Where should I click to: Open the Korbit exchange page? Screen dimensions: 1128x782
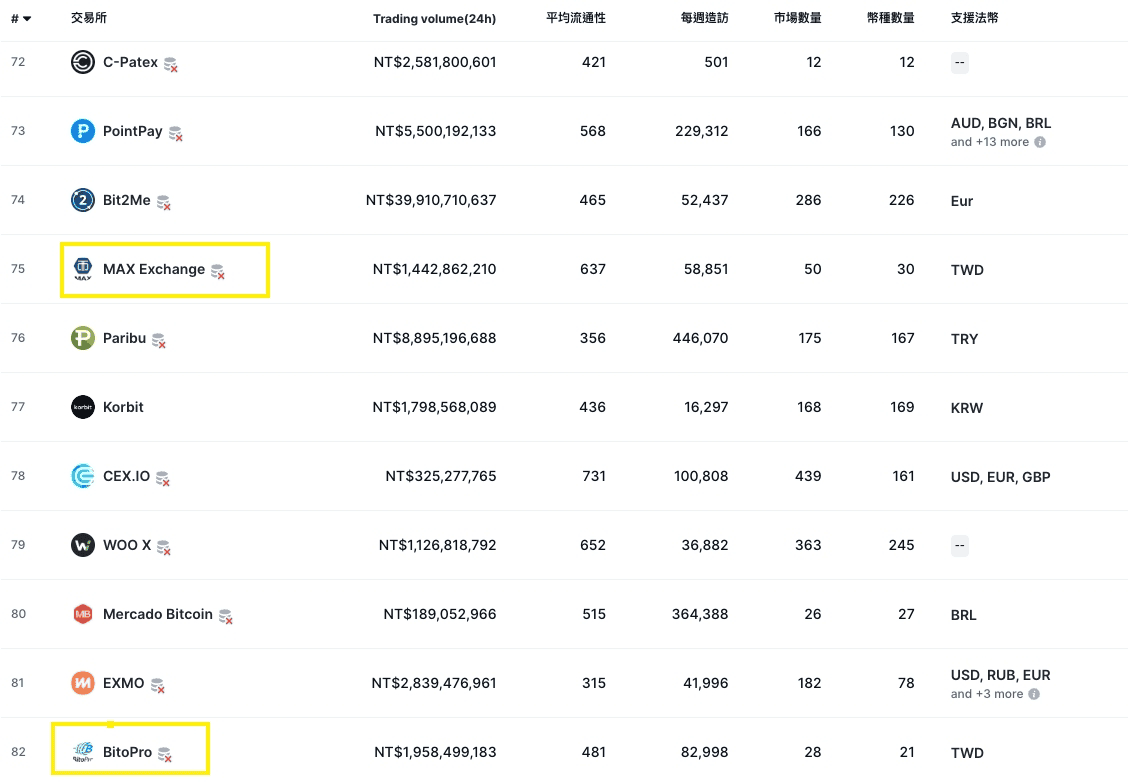(123, 407)
